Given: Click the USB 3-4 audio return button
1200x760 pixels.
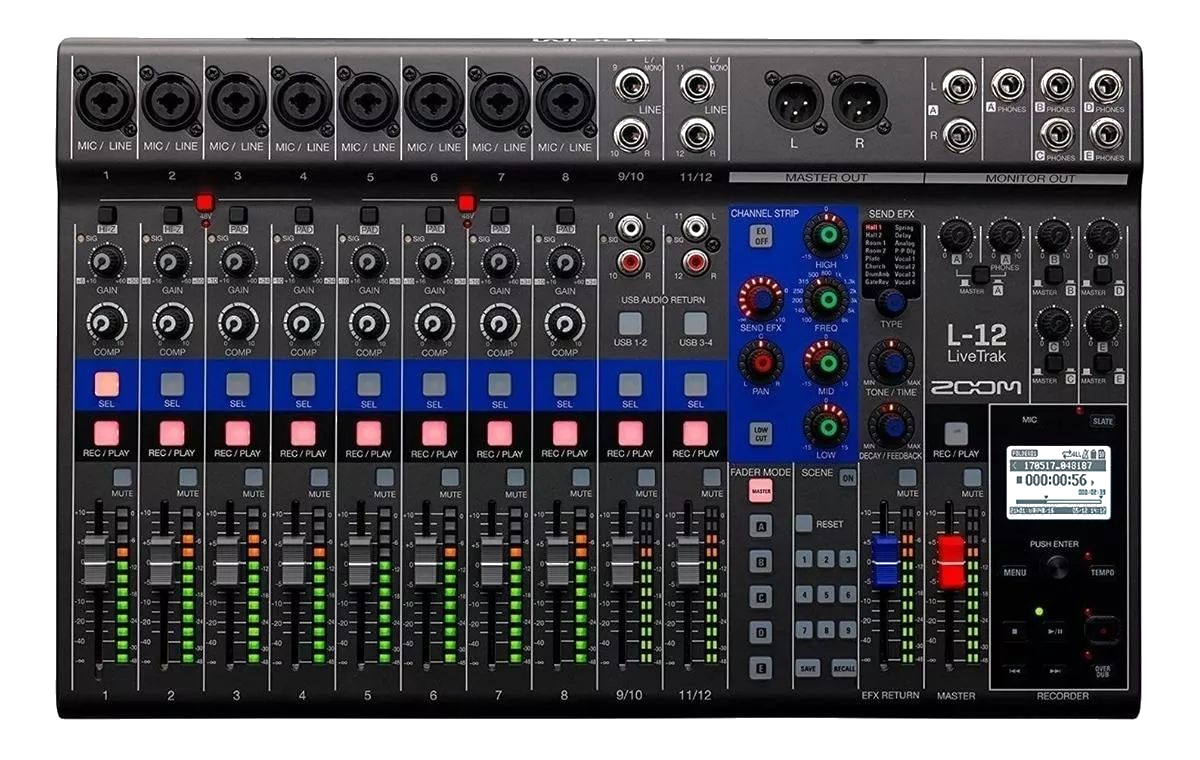Looking at the screenshot, I should [x=695, y=323].
